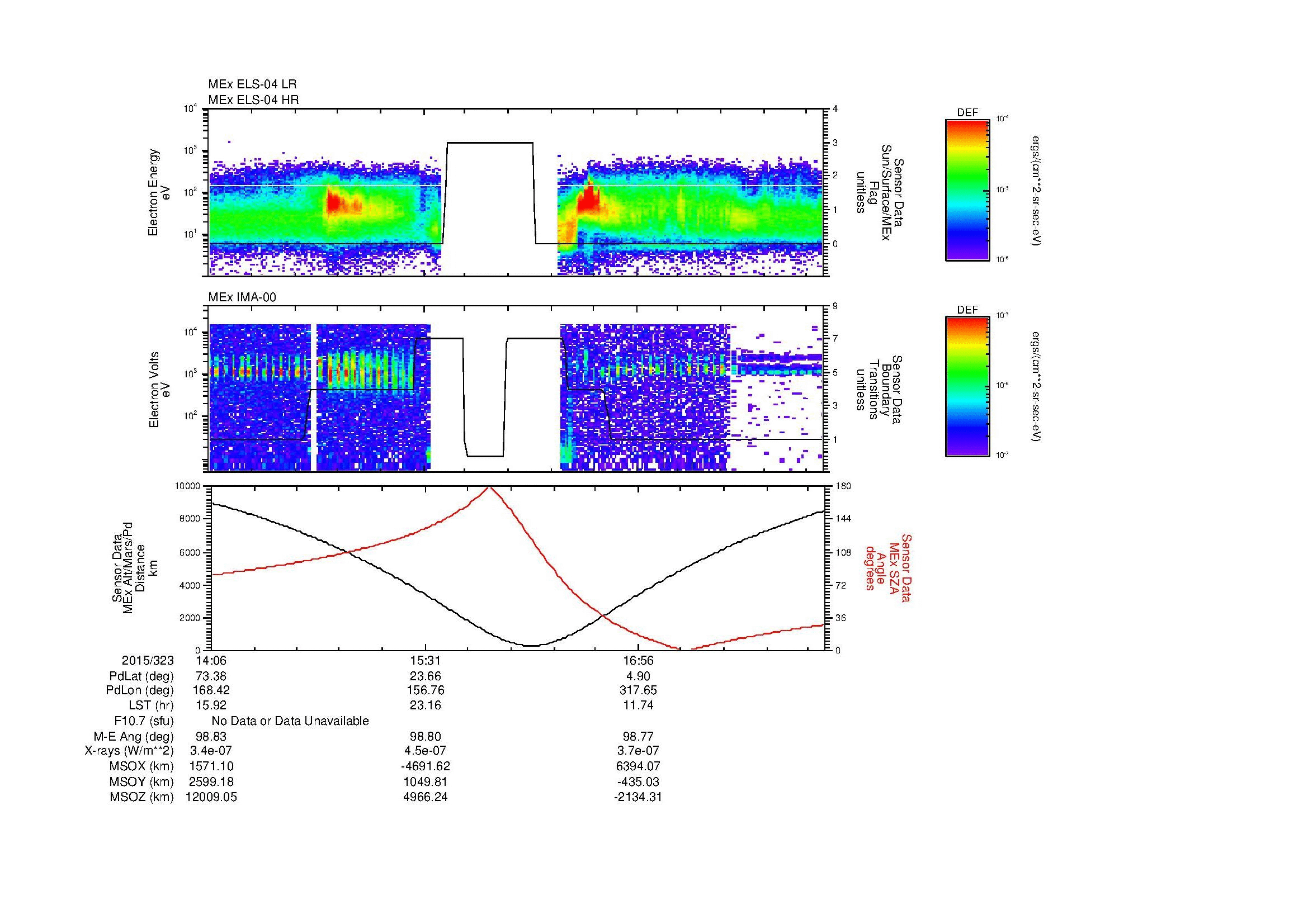Click the top DEF color bar
The width and height of the screenshot is (1308, 924).
pos(967,189)
